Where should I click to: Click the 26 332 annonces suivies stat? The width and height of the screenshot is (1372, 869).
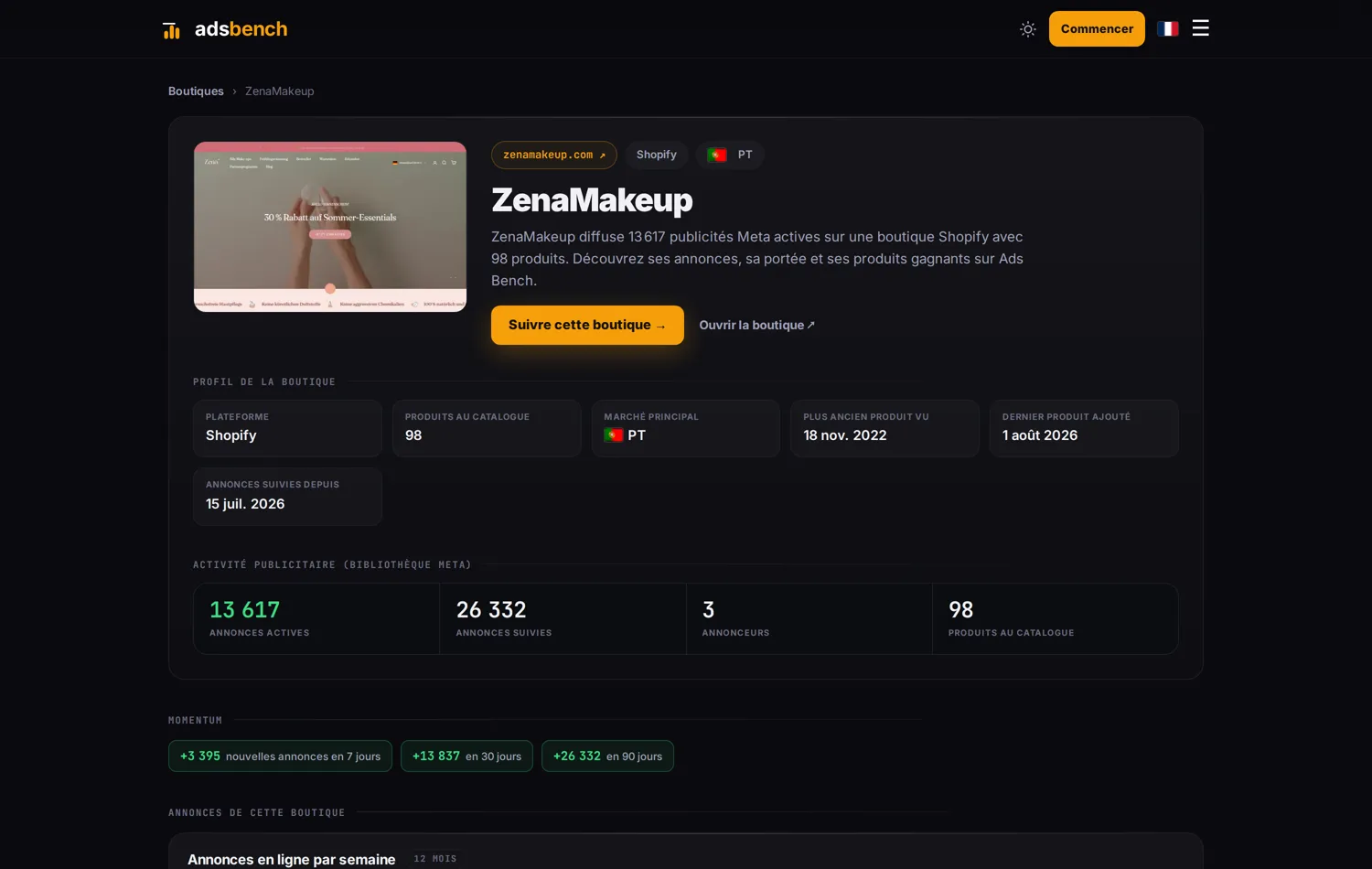[x=563, y=618]
